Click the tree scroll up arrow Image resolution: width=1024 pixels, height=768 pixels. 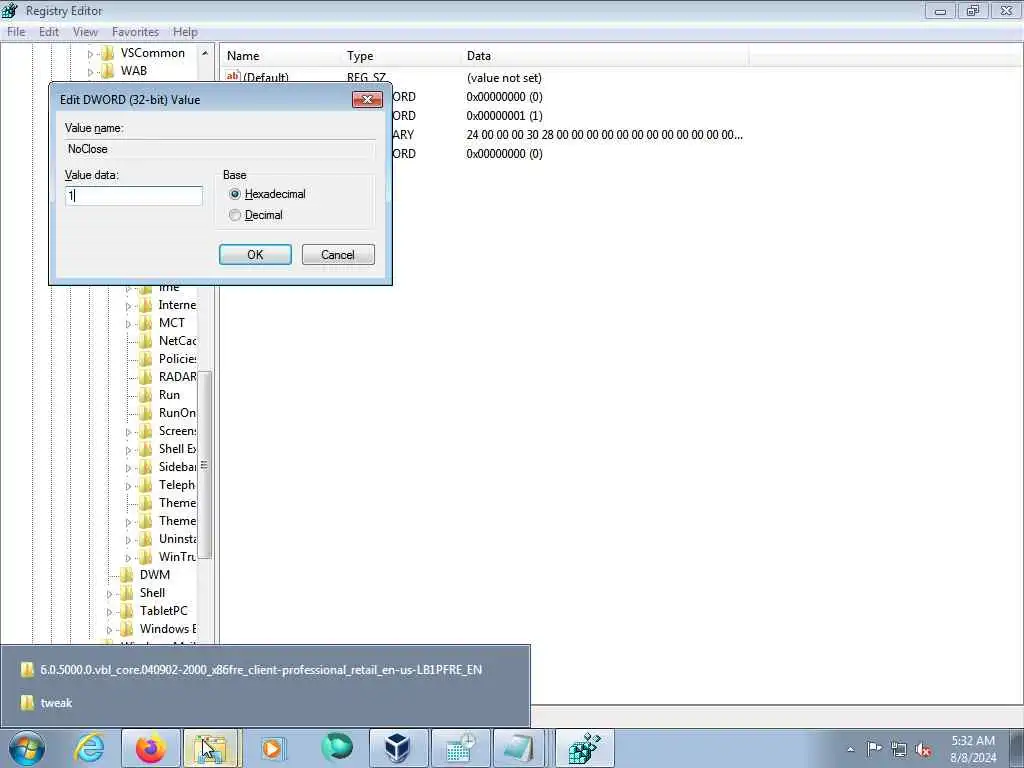205,53
